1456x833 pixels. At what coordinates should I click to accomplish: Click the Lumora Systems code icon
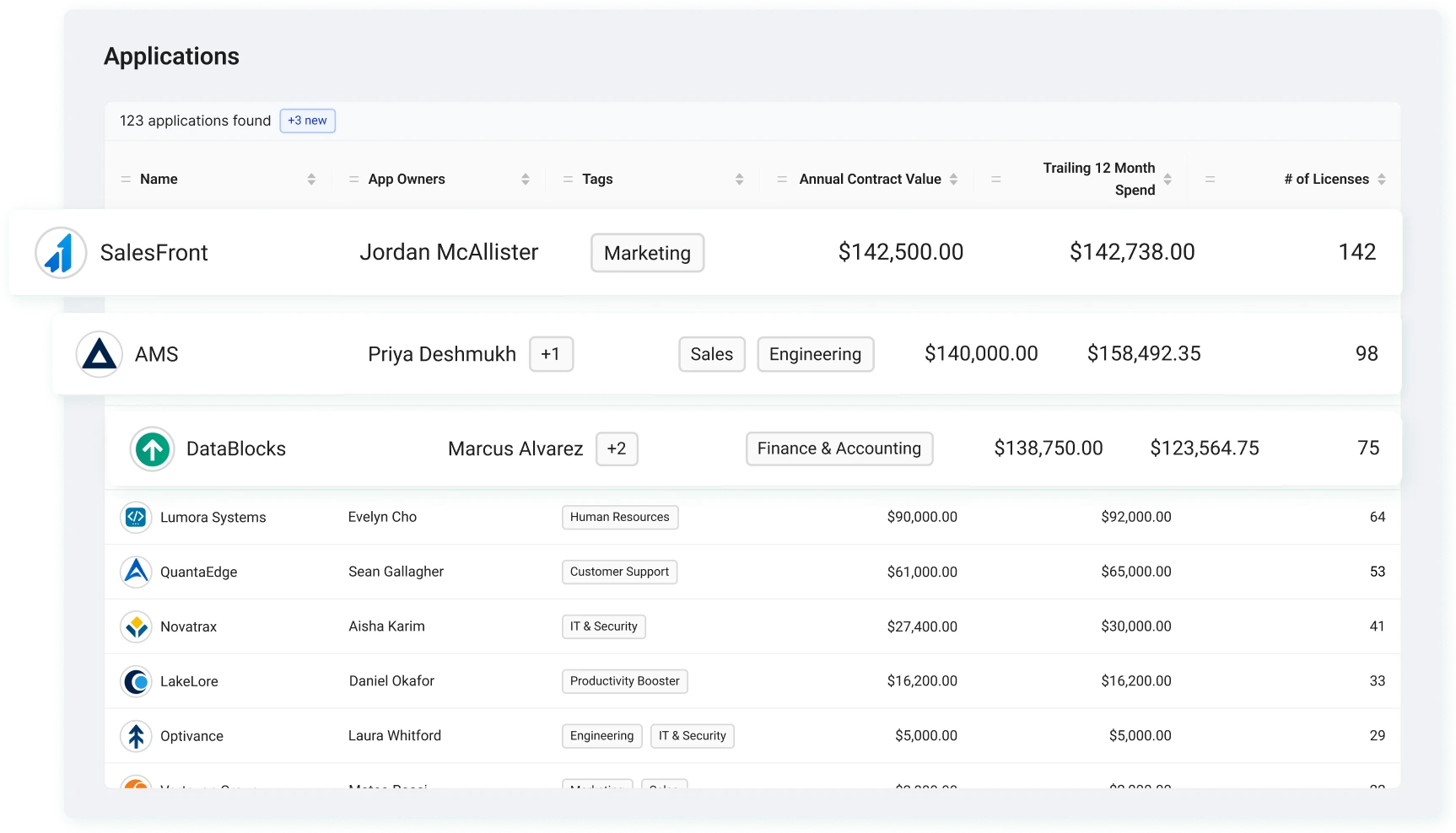coord(136,517)
